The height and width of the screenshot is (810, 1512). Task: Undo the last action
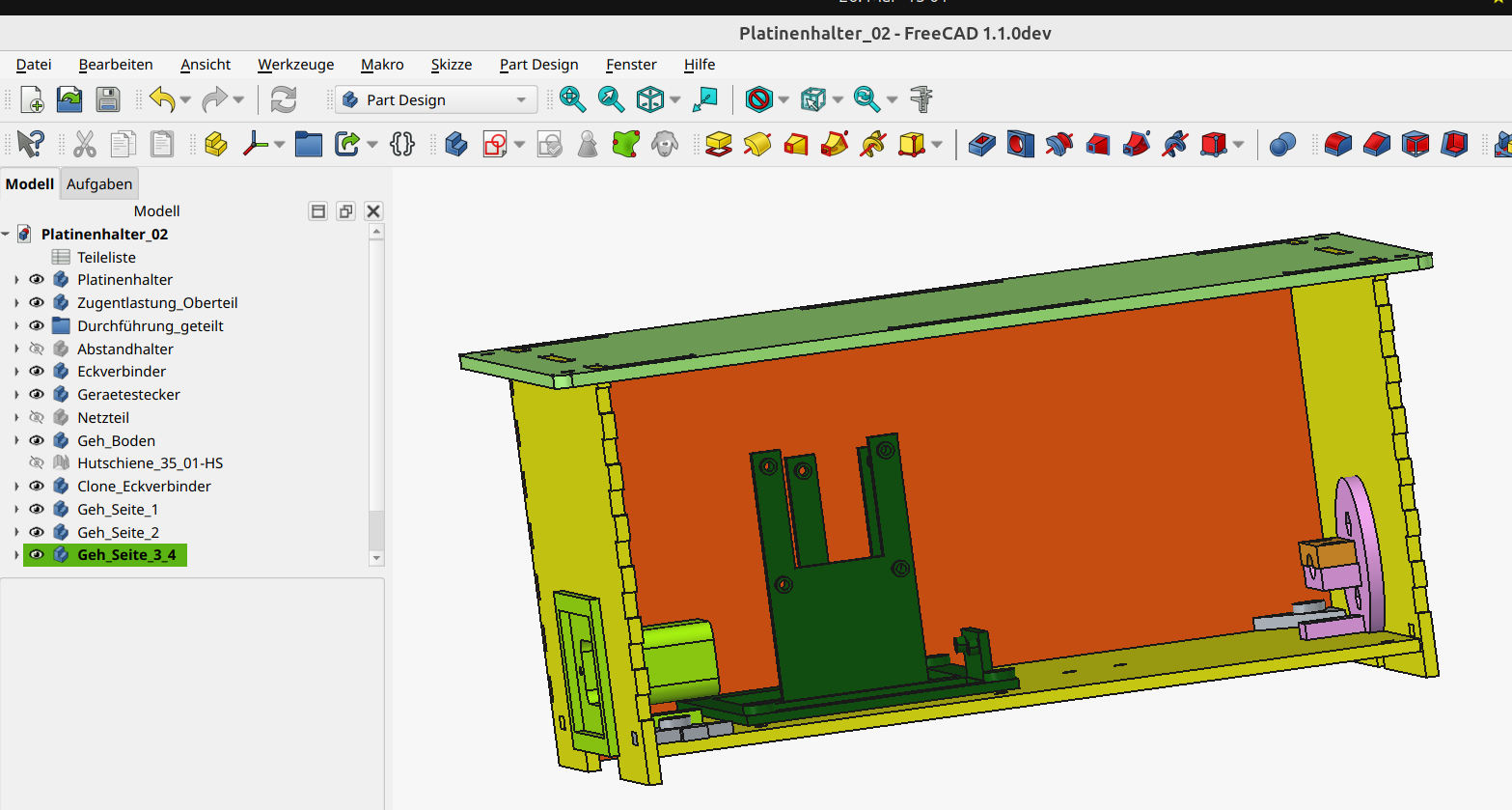pyautogui.click(x=162, y=99)
